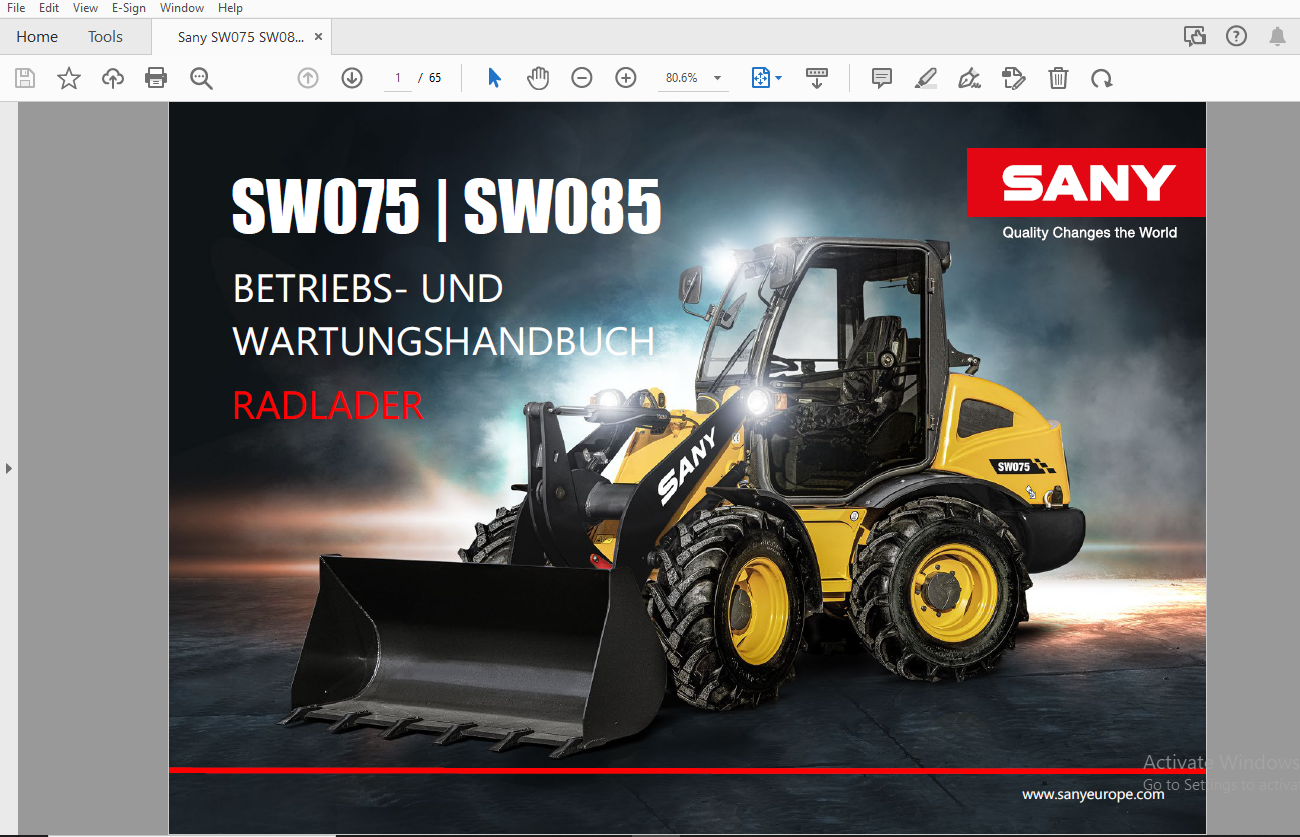Expand the left navigation pane arrow
This screenshot has width=1300, height=837.
coord(9,467)
